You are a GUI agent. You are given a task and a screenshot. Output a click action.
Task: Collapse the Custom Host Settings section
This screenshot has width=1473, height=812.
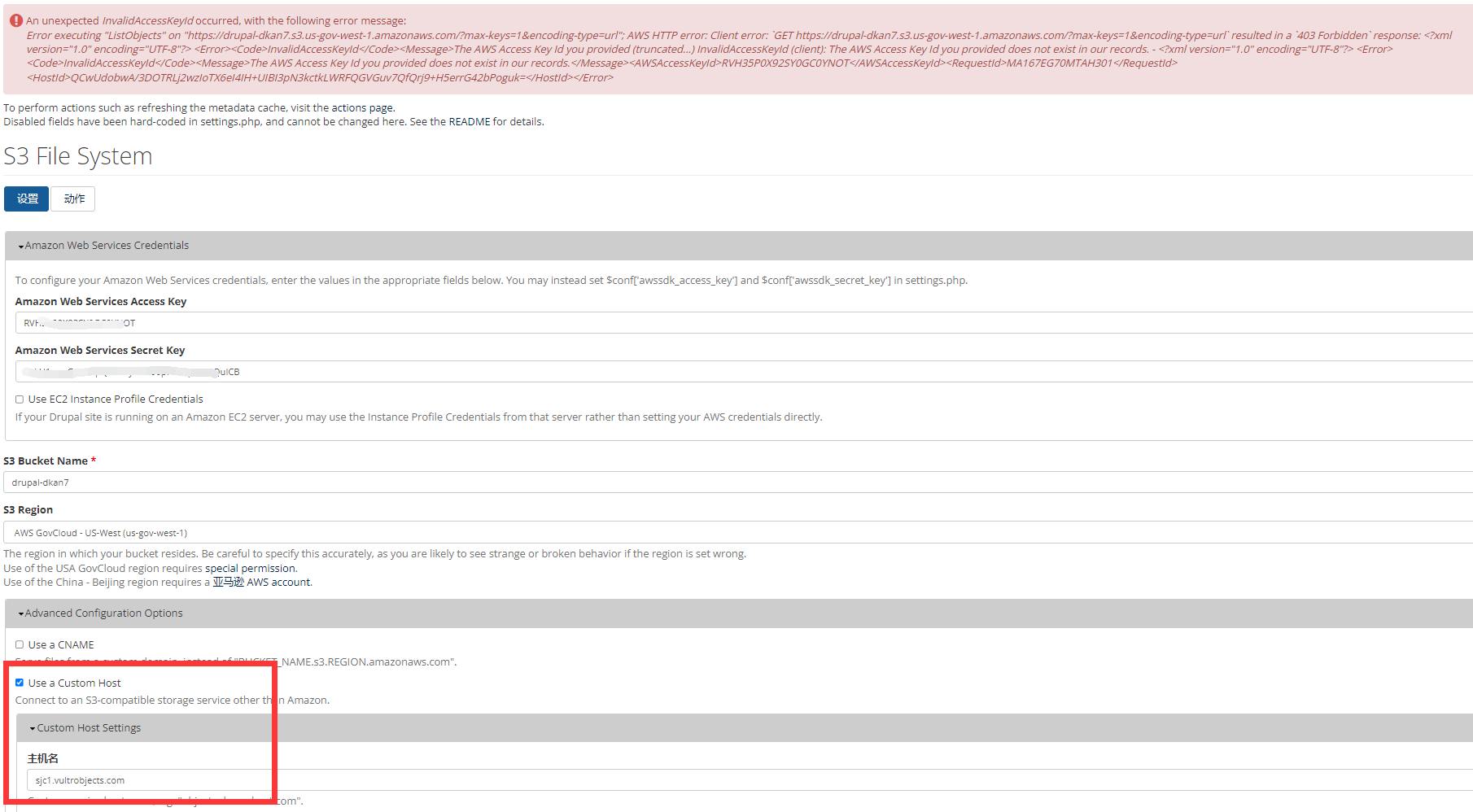point(89,727)
